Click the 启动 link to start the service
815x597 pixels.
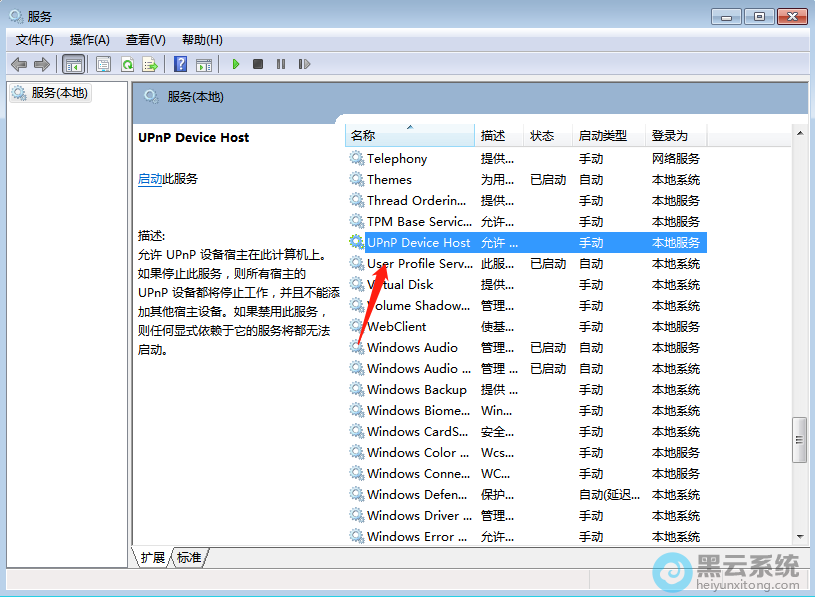pyautogui.click(x=150, y=179)
